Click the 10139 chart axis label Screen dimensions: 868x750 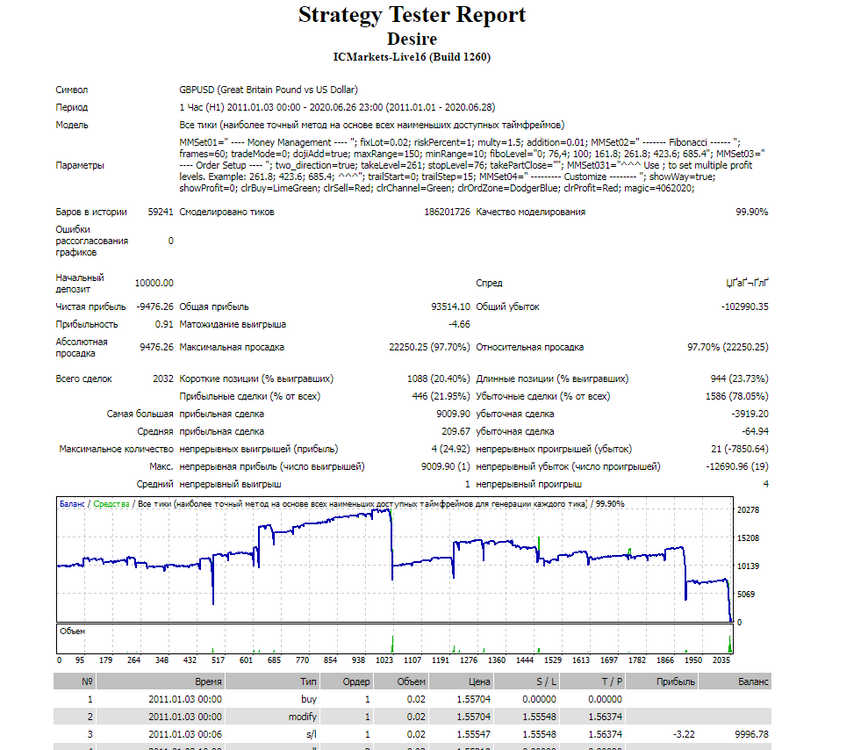748,566
